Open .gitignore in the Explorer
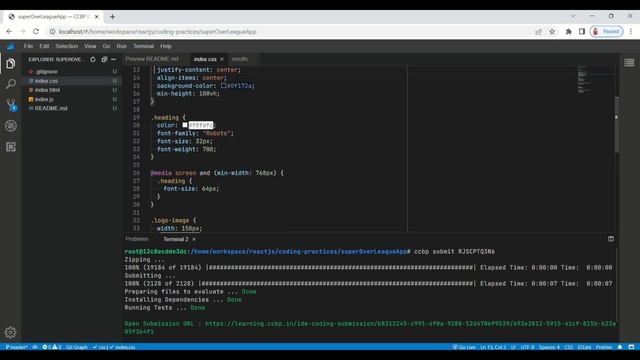 [71, 71]
